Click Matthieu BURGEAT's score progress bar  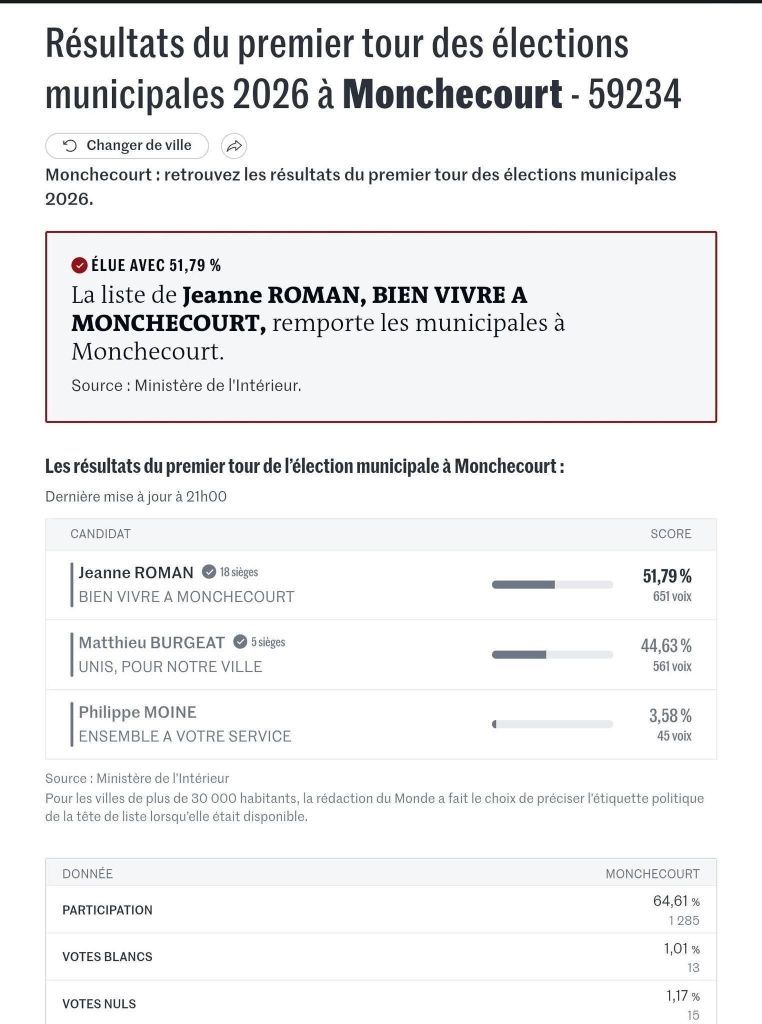pyautogui.click(x=552, y=654)
